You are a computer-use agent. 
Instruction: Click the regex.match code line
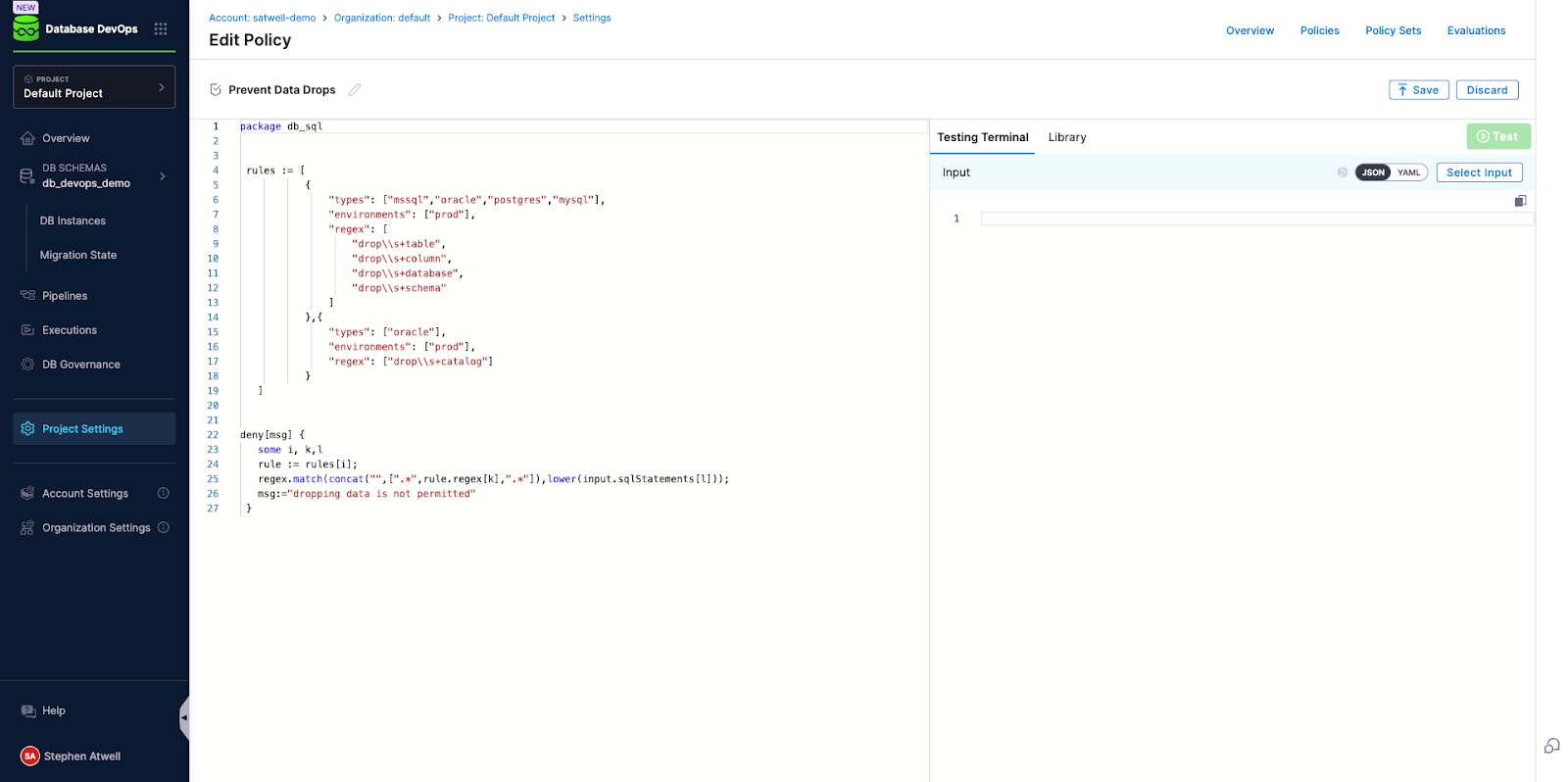[x=494, y=479]
